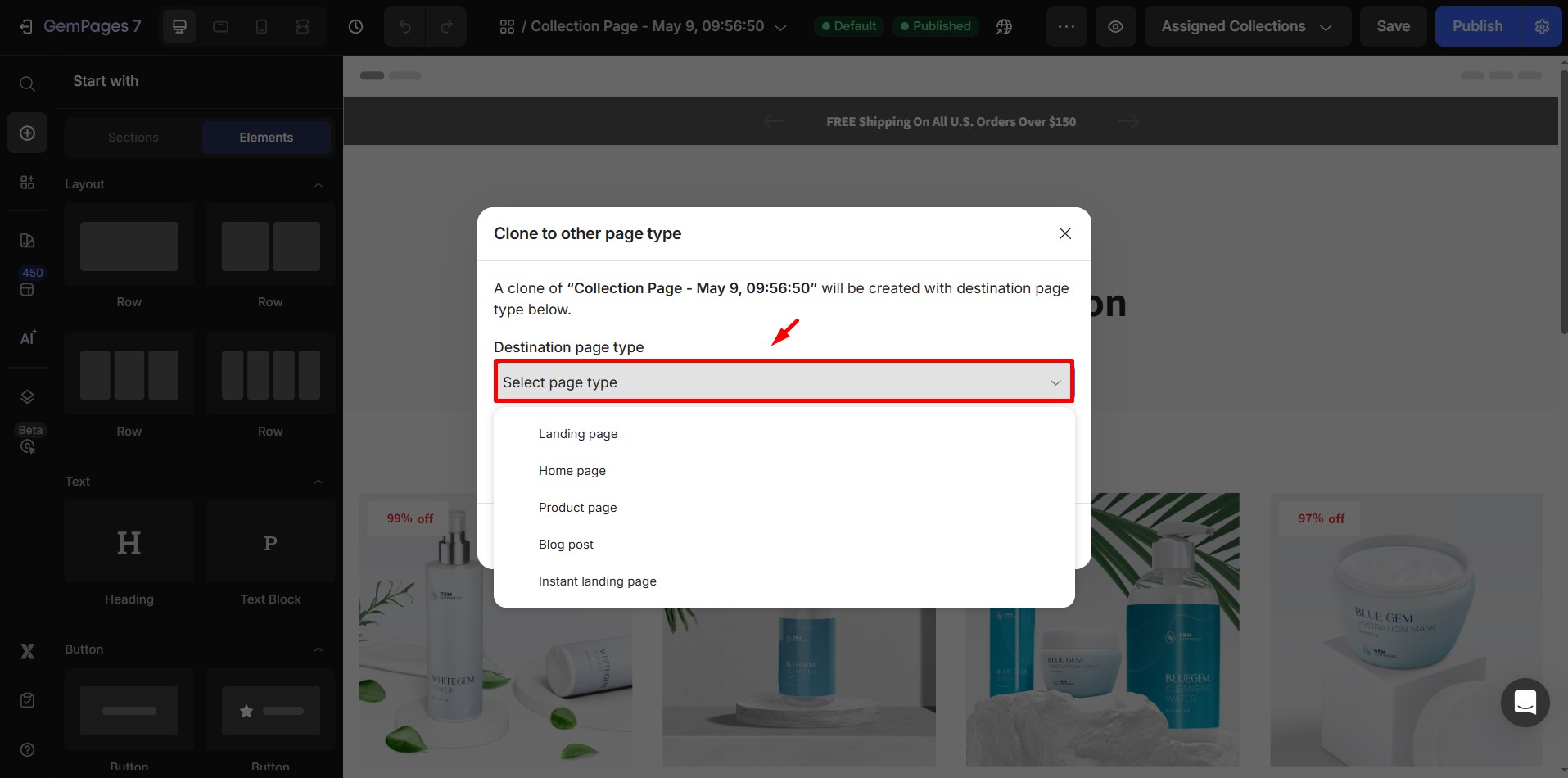
Task: Close the Clone to other page type dialog
Action: pos(1064,233)
